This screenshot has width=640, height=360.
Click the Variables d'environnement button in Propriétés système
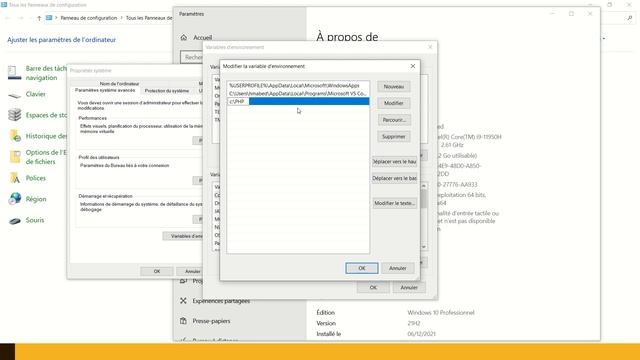click(x=183, y=236)
